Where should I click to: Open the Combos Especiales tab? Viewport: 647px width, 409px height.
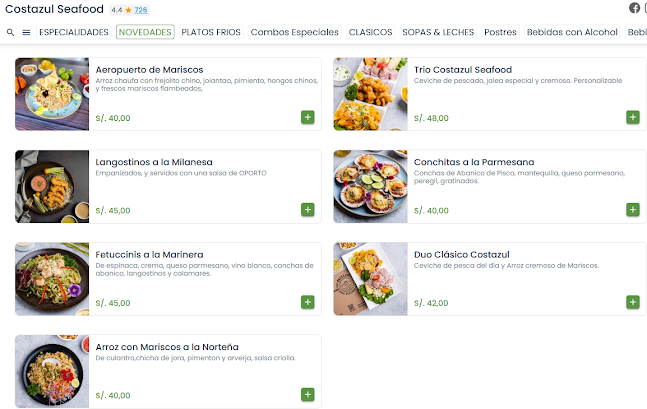pyautogui.click(x=295, y=32)
